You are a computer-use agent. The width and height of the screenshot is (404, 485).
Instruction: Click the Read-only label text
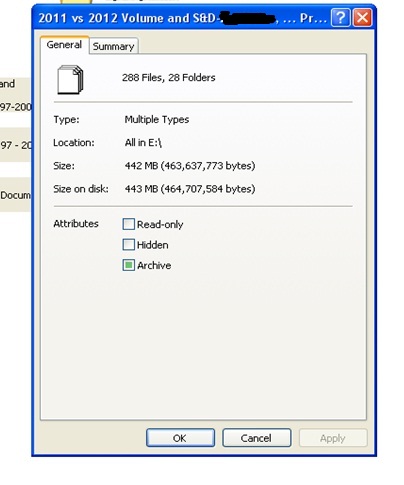(160, 225)
